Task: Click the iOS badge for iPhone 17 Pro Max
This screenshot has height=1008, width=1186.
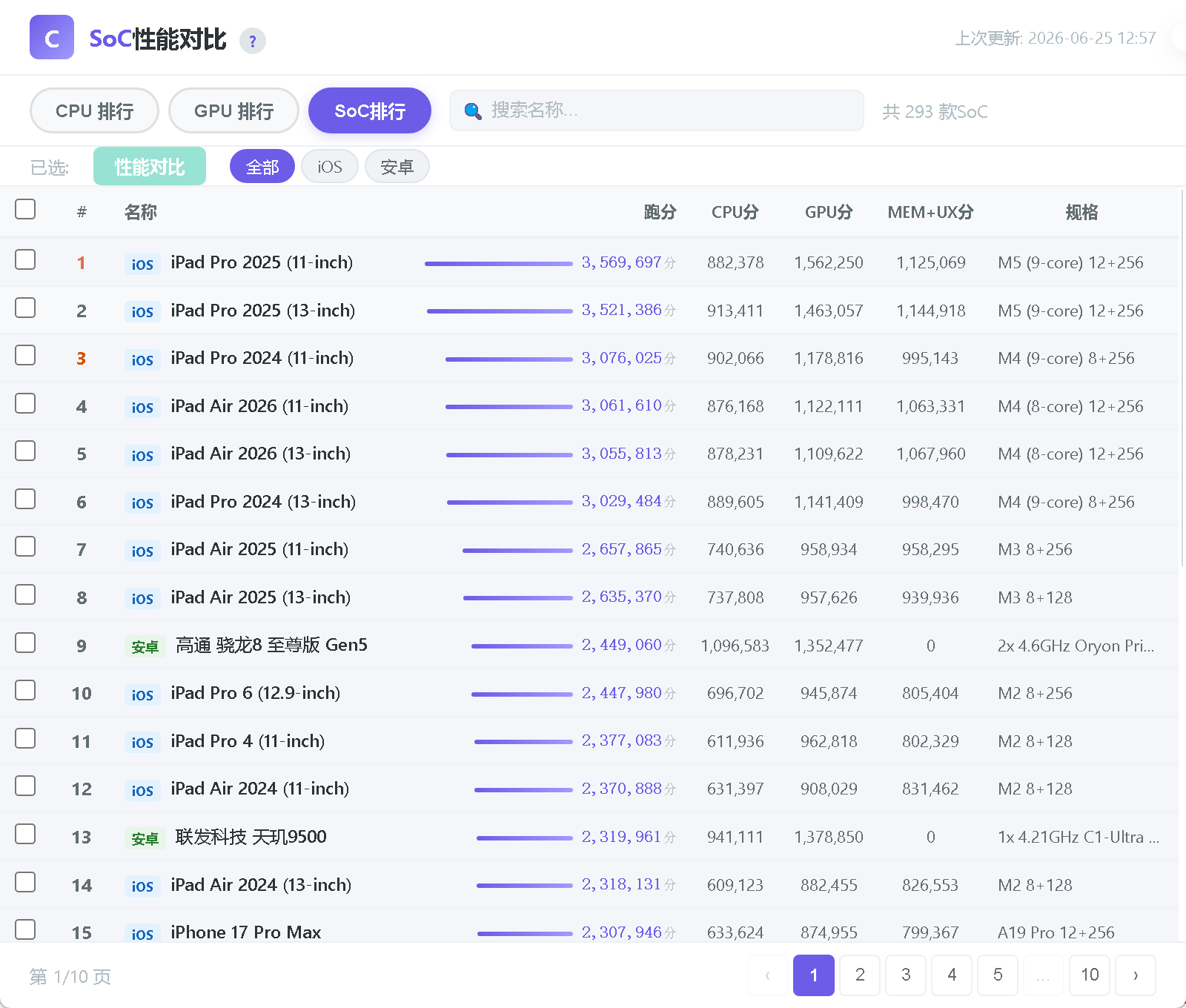Action: click(x=142, y=933)
